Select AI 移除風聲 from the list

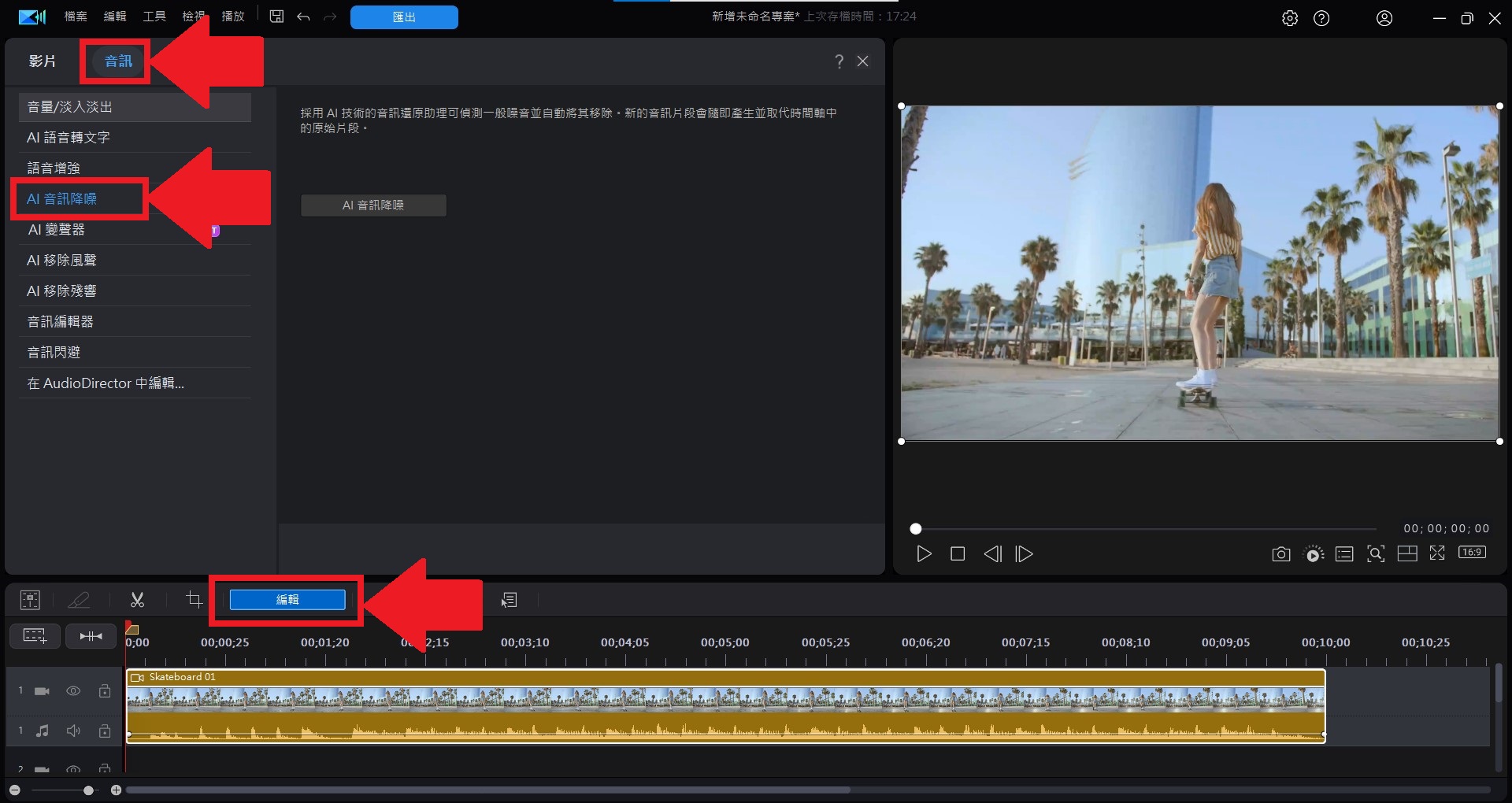click(x=61, y=261)
